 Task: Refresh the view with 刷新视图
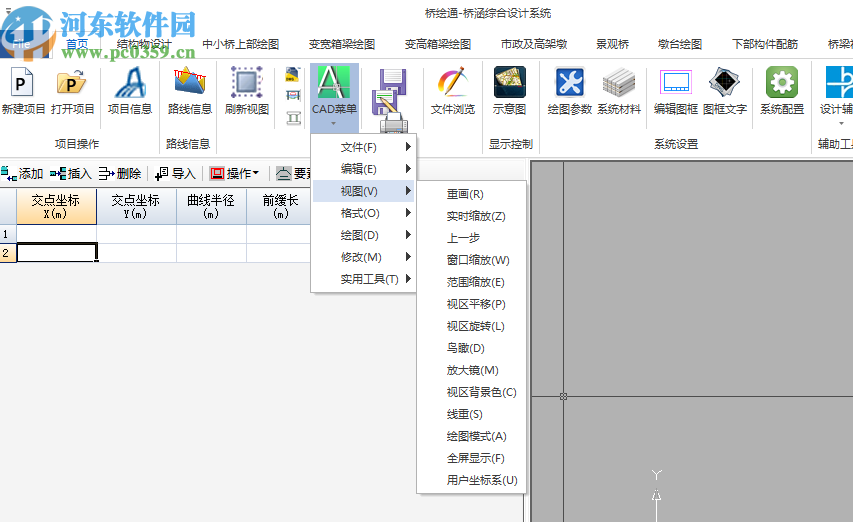click(x=246, y=91)
